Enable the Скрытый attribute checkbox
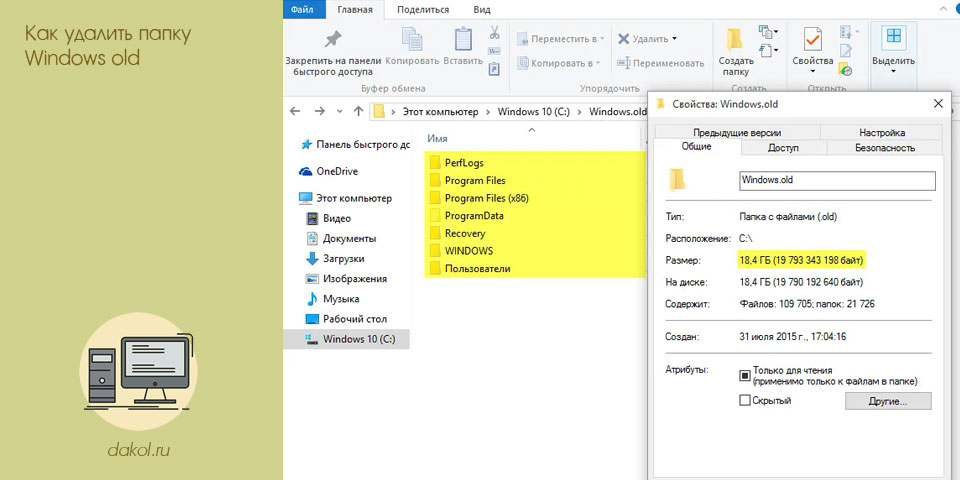This screenshot has height=480, width=960. pos(744,400)
